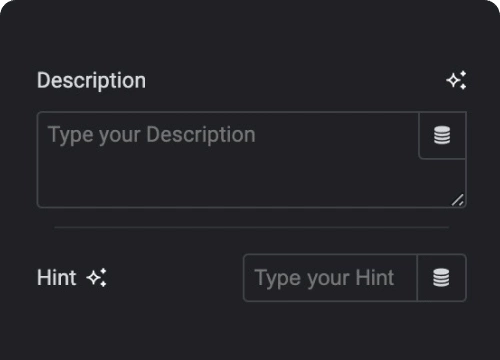Generate Description text with the AI icon
Image resolution: width=500 pixels, height=360 pixels.
456,80
